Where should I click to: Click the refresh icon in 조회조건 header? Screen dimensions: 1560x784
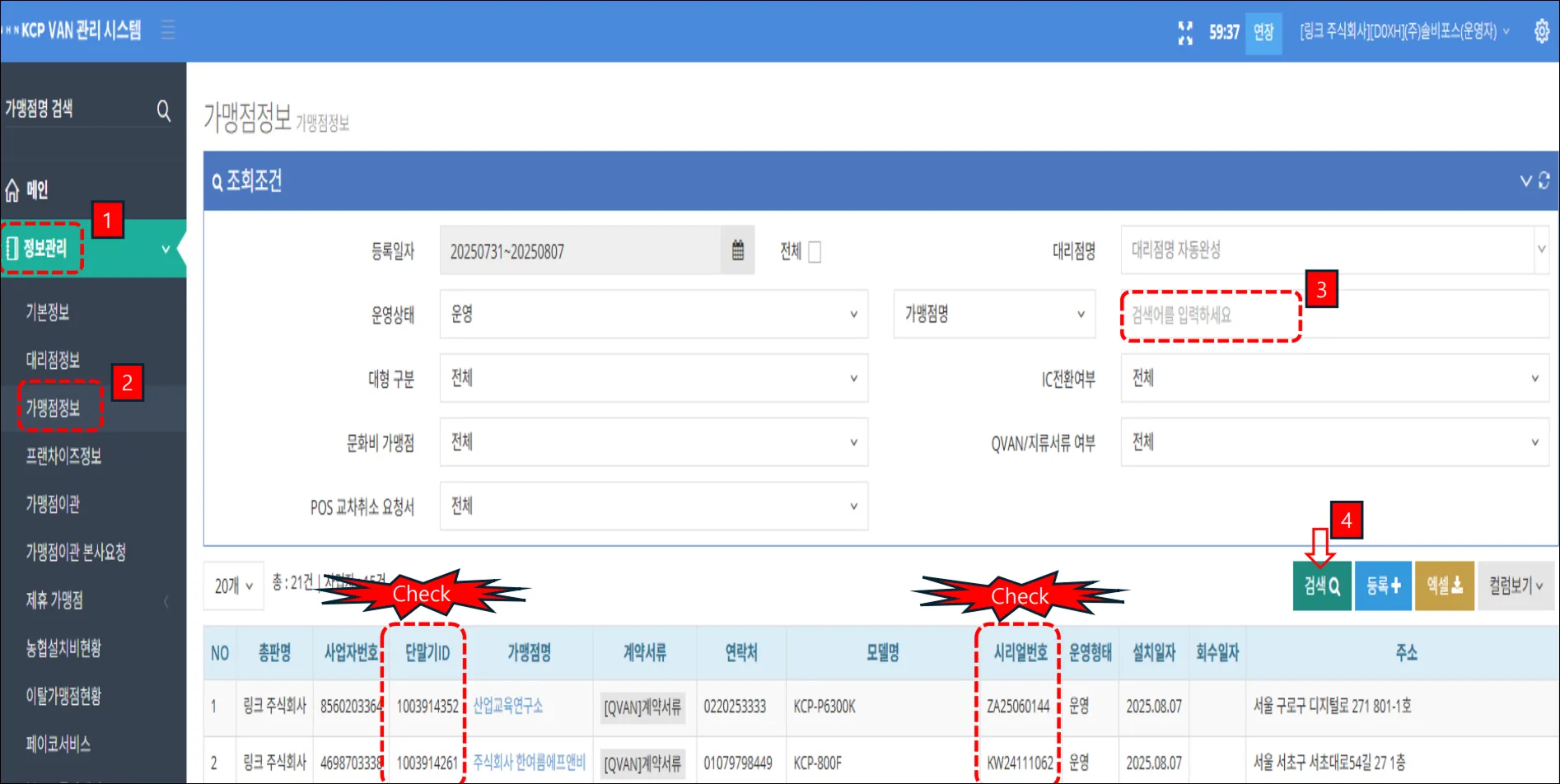coord(1544,180)
